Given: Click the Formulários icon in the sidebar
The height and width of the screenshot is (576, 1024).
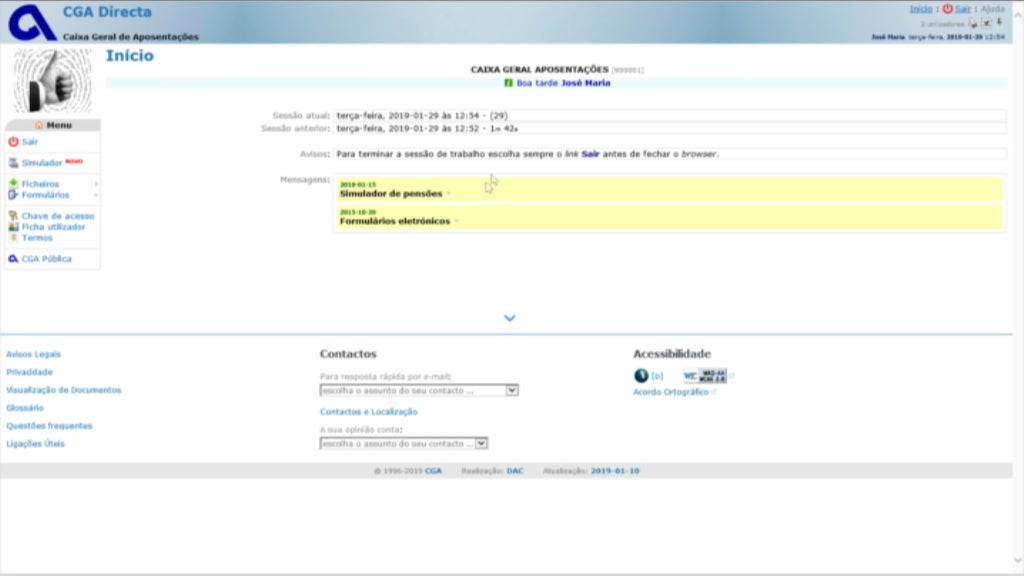Looking at the screenshot, I should click(13, 192).
